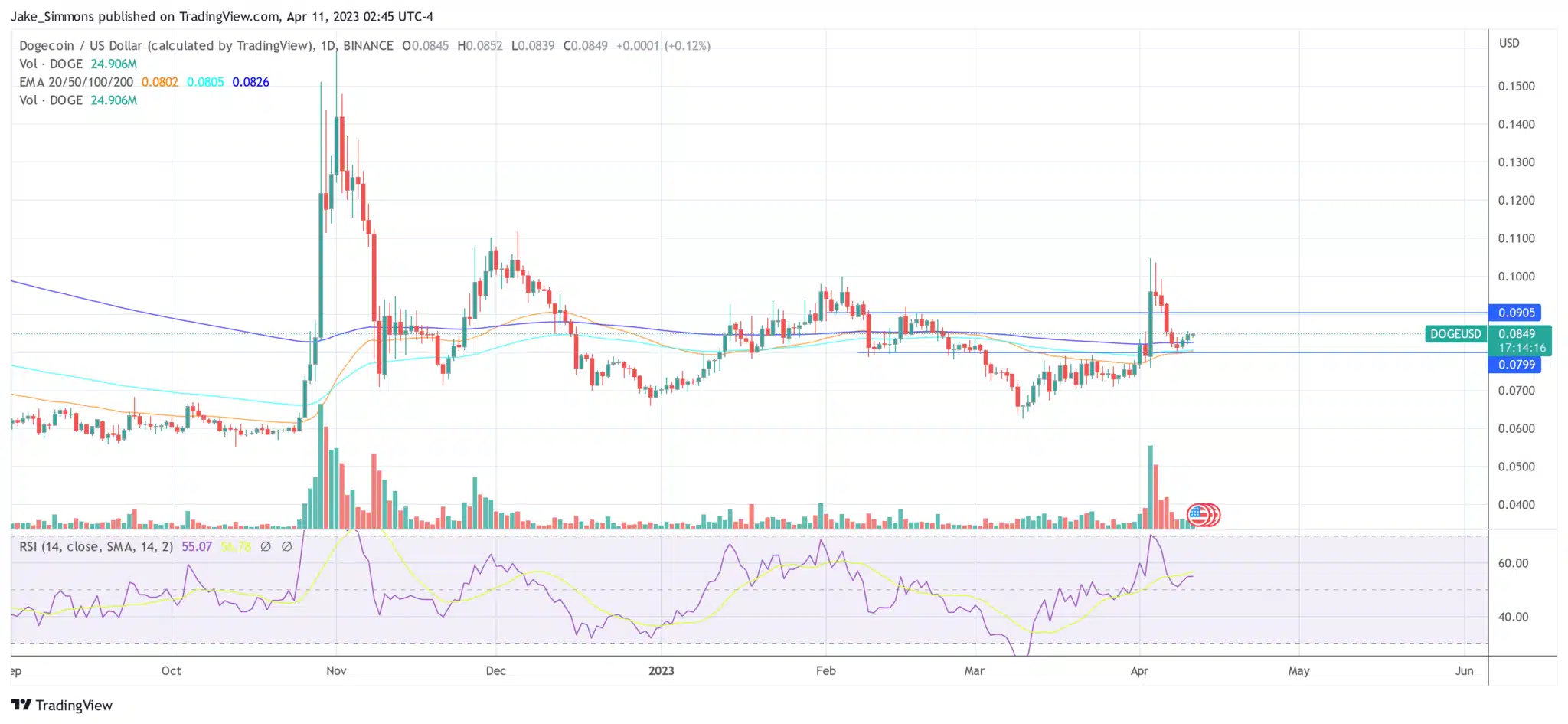Click the yellow RSI SMA value 56.78

coord(236,547)
